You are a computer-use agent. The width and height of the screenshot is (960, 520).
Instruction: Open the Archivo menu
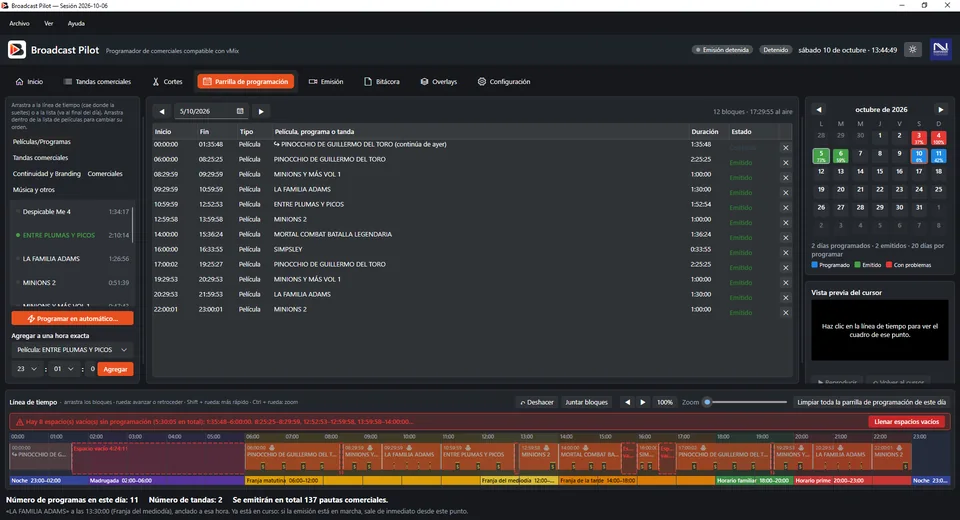tap(20, 23)
